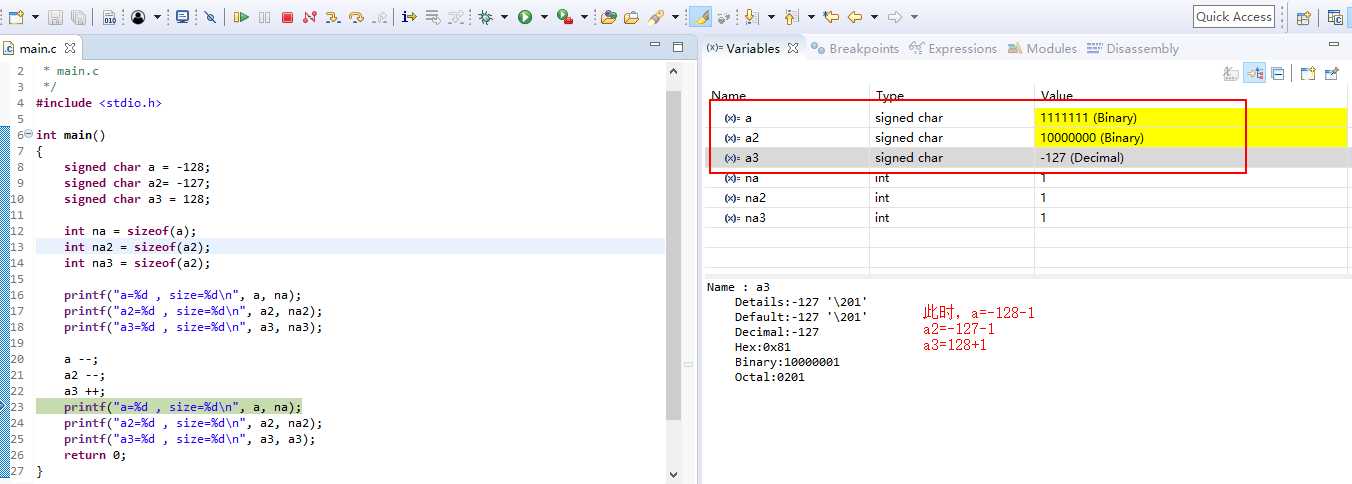Select the main.c editor tab

coord(38,49)
